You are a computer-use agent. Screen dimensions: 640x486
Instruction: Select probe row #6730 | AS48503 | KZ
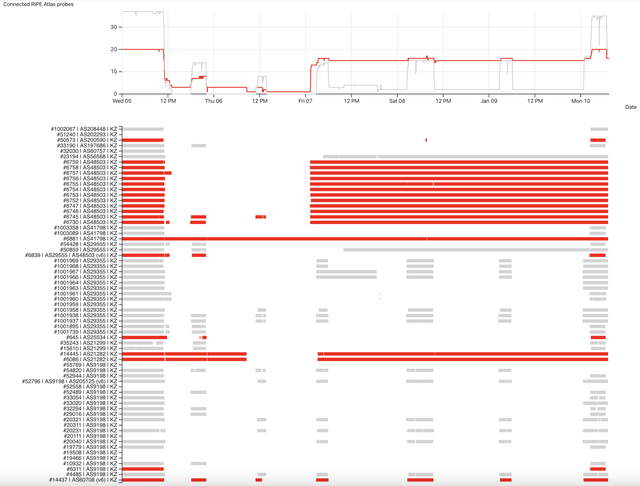[x=90, y=222]
